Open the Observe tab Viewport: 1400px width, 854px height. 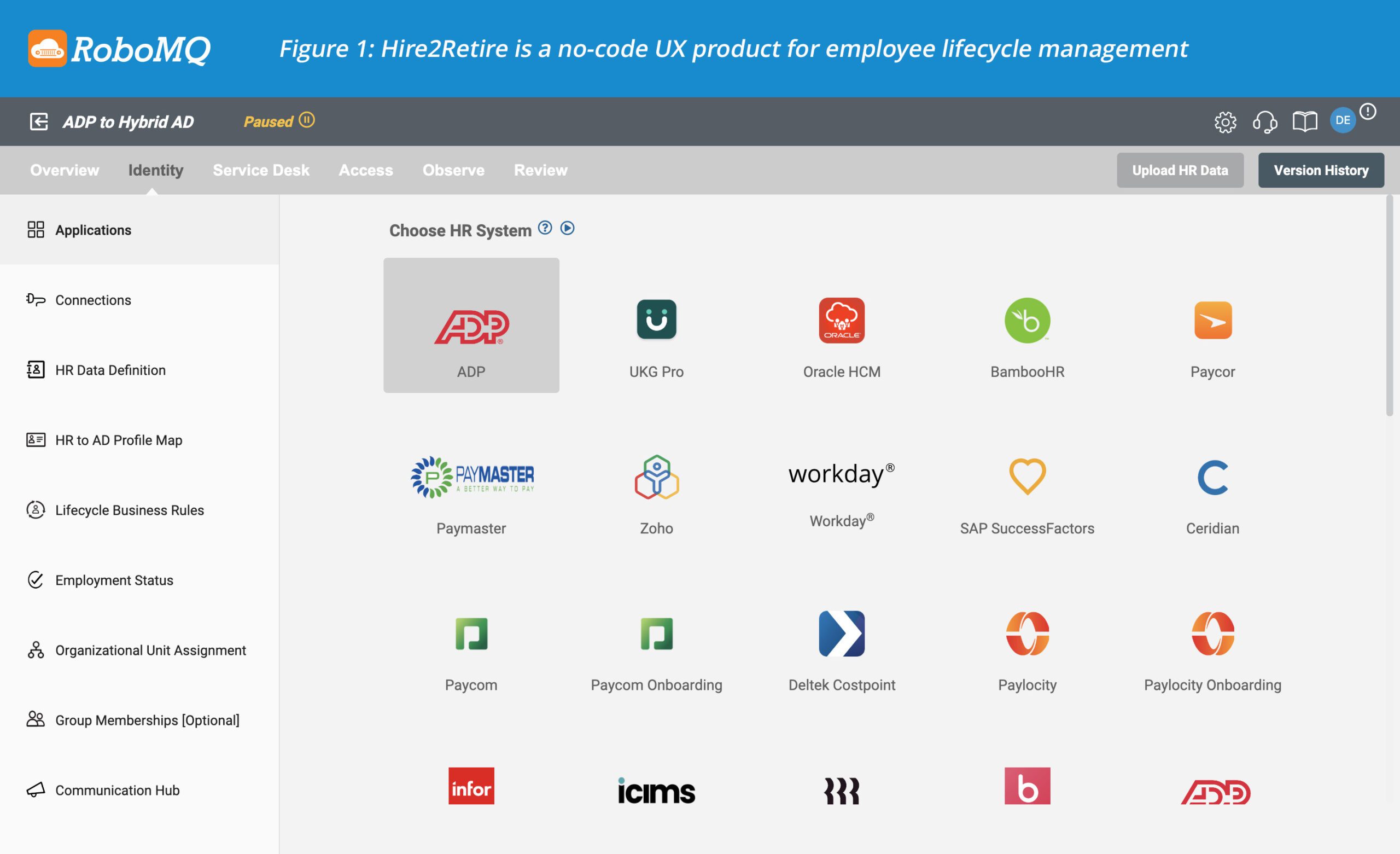453,170
